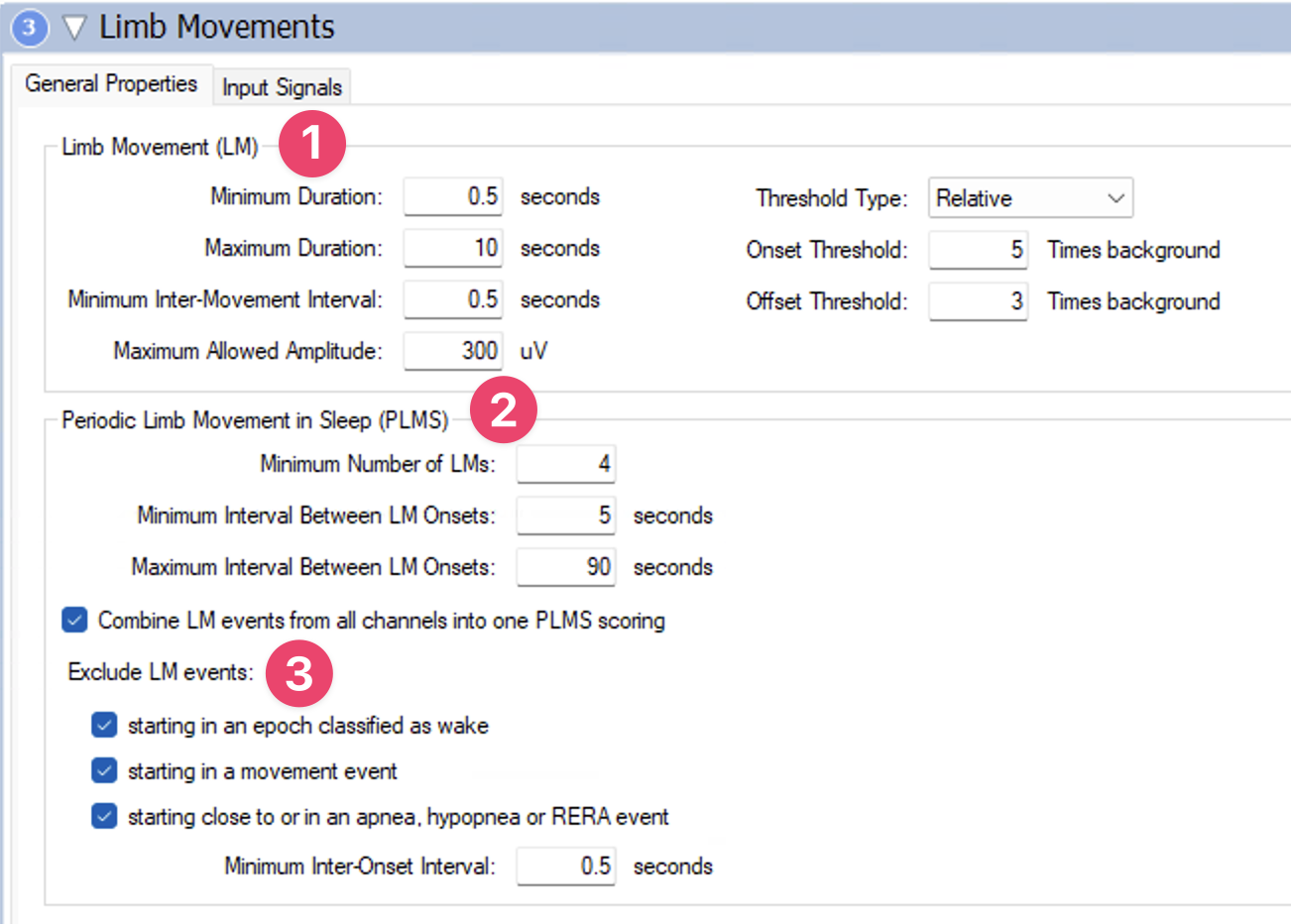This screenshot has width=1291, height=924.
Task: Click the Minimum Duration input field
Action: coord(452,196)
